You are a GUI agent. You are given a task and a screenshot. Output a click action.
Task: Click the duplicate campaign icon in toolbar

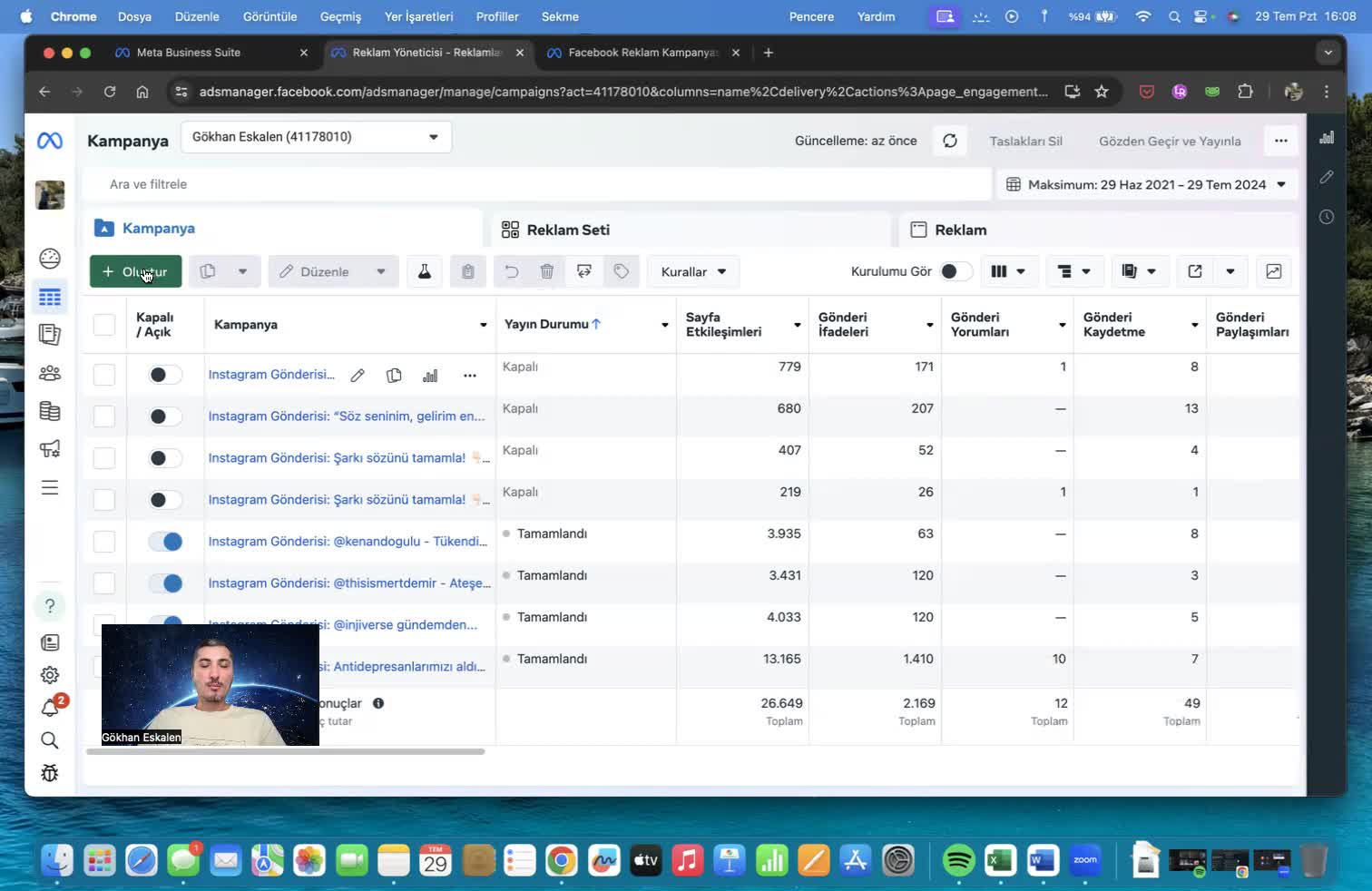208,271
